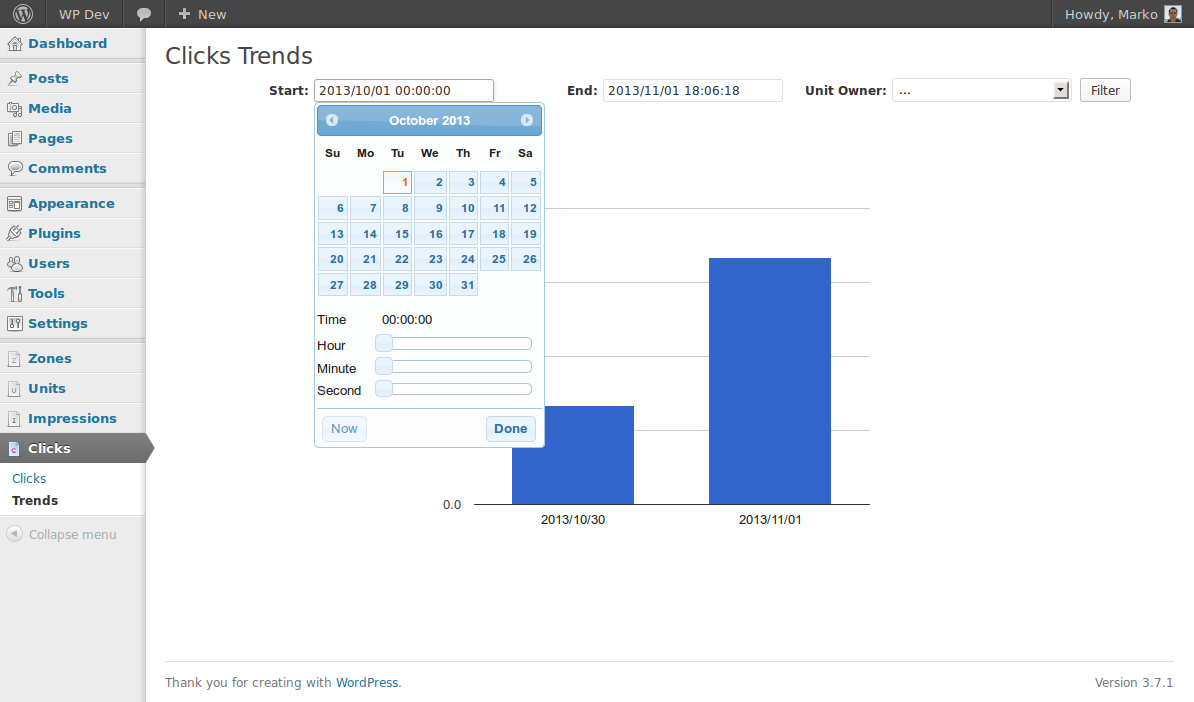Click the Minute slider handle
The width and height of the screenshot is (1194, 702).
tap(384, 366)
